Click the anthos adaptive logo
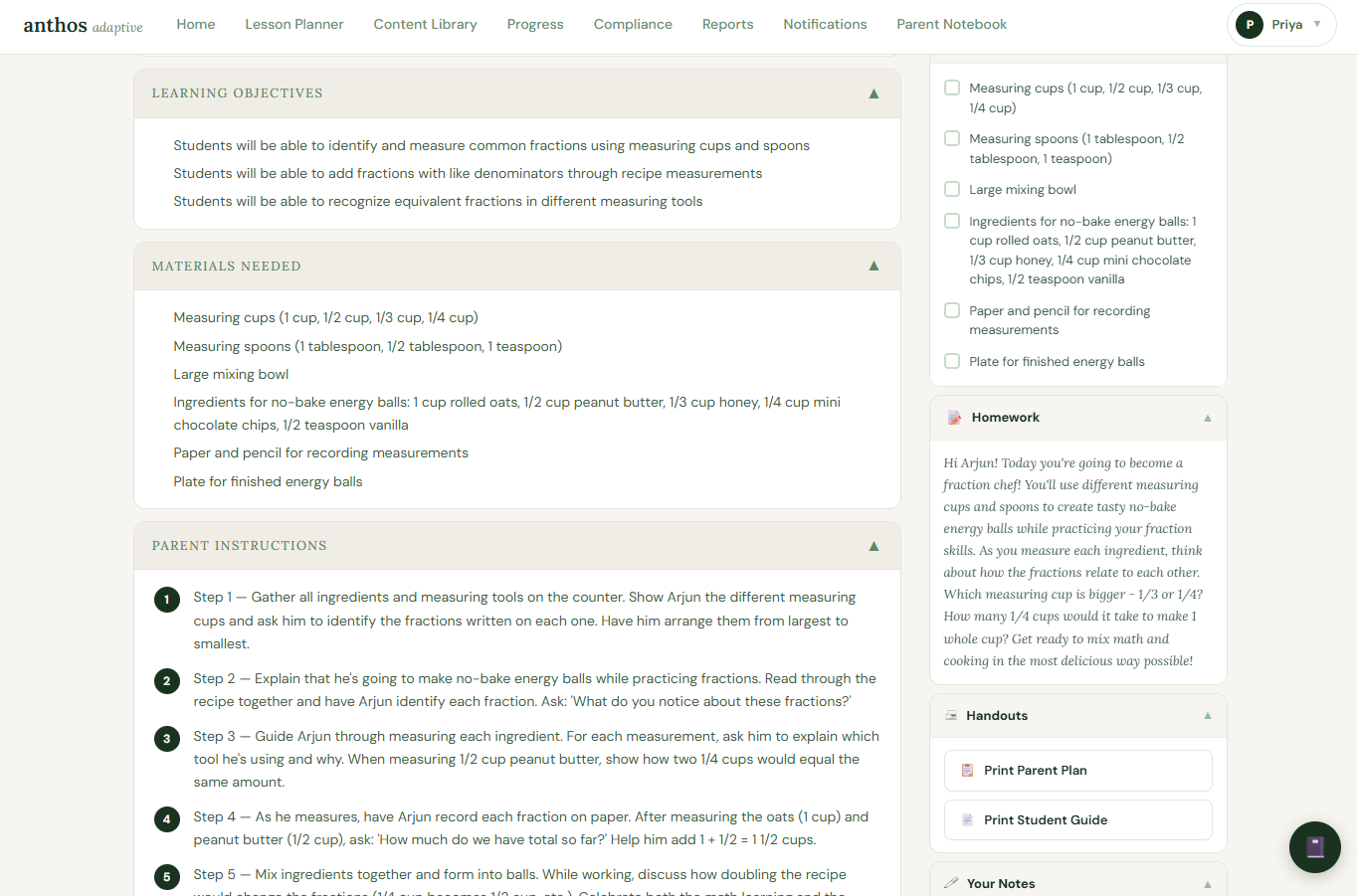 click(83, 26)
